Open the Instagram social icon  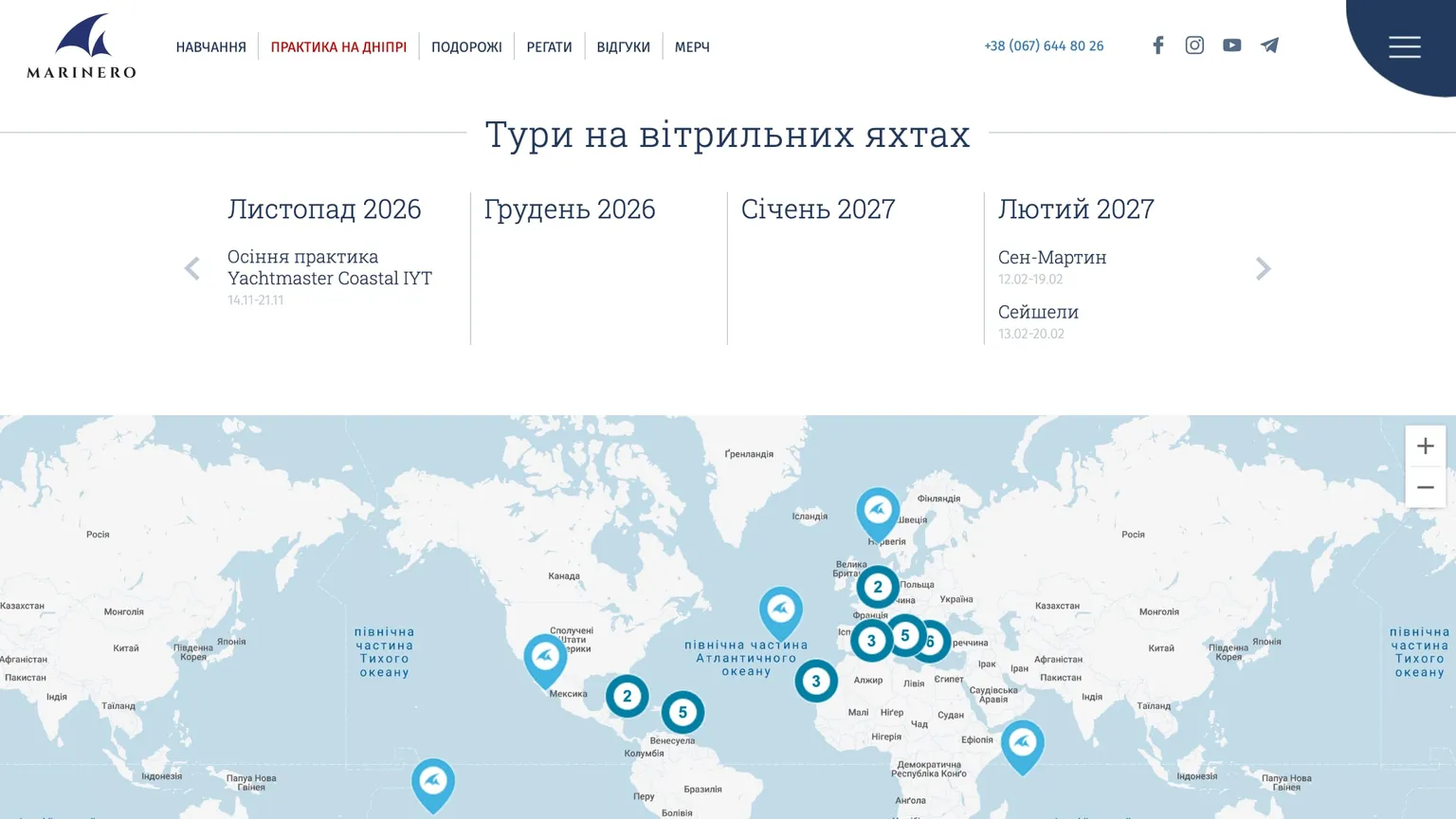pyautogui.click(x=1194, y=45)
